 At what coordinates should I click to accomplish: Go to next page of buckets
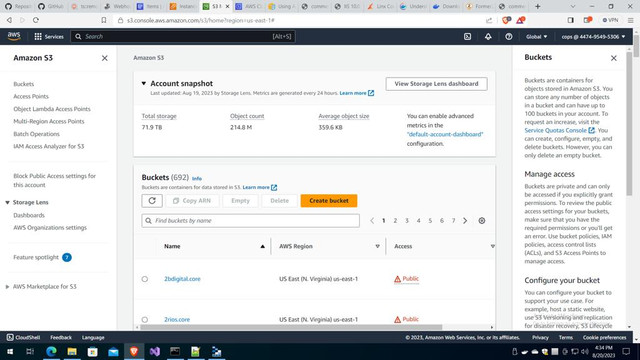(465, 220)
